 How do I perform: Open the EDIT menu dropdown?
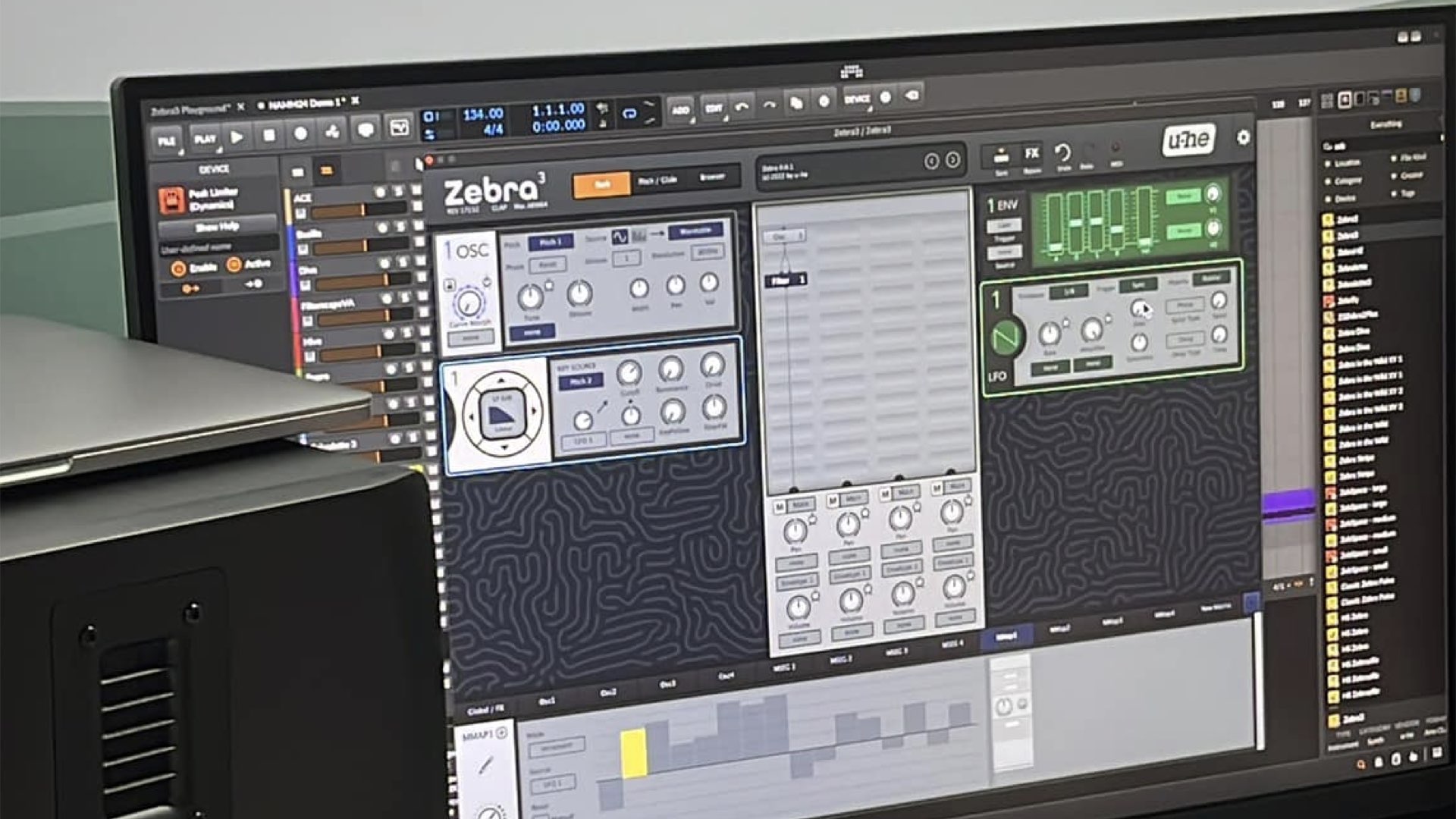(x=714, y=108)
